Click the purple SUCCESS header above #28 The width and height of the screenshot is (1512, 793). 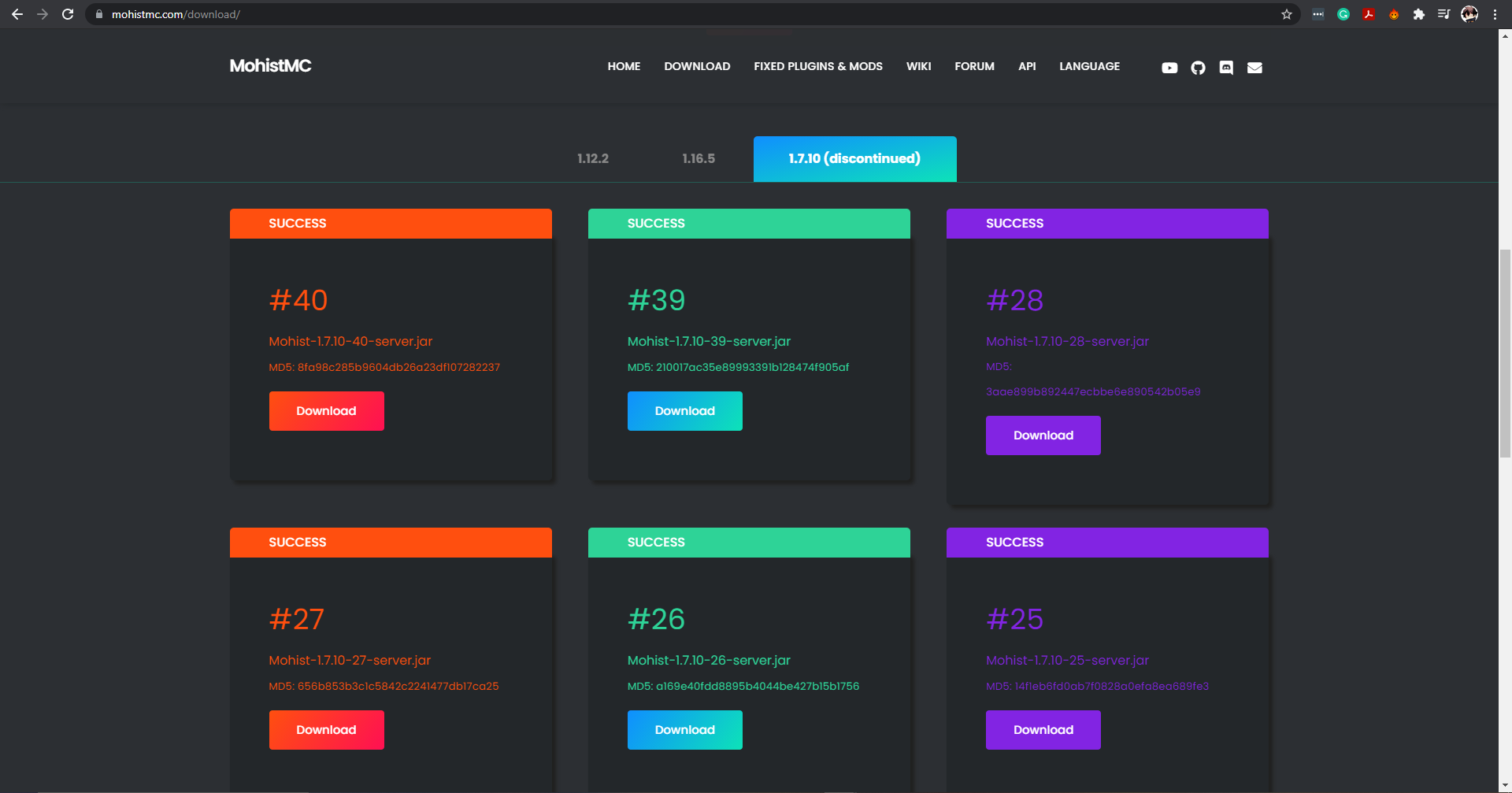[1107, 224]
